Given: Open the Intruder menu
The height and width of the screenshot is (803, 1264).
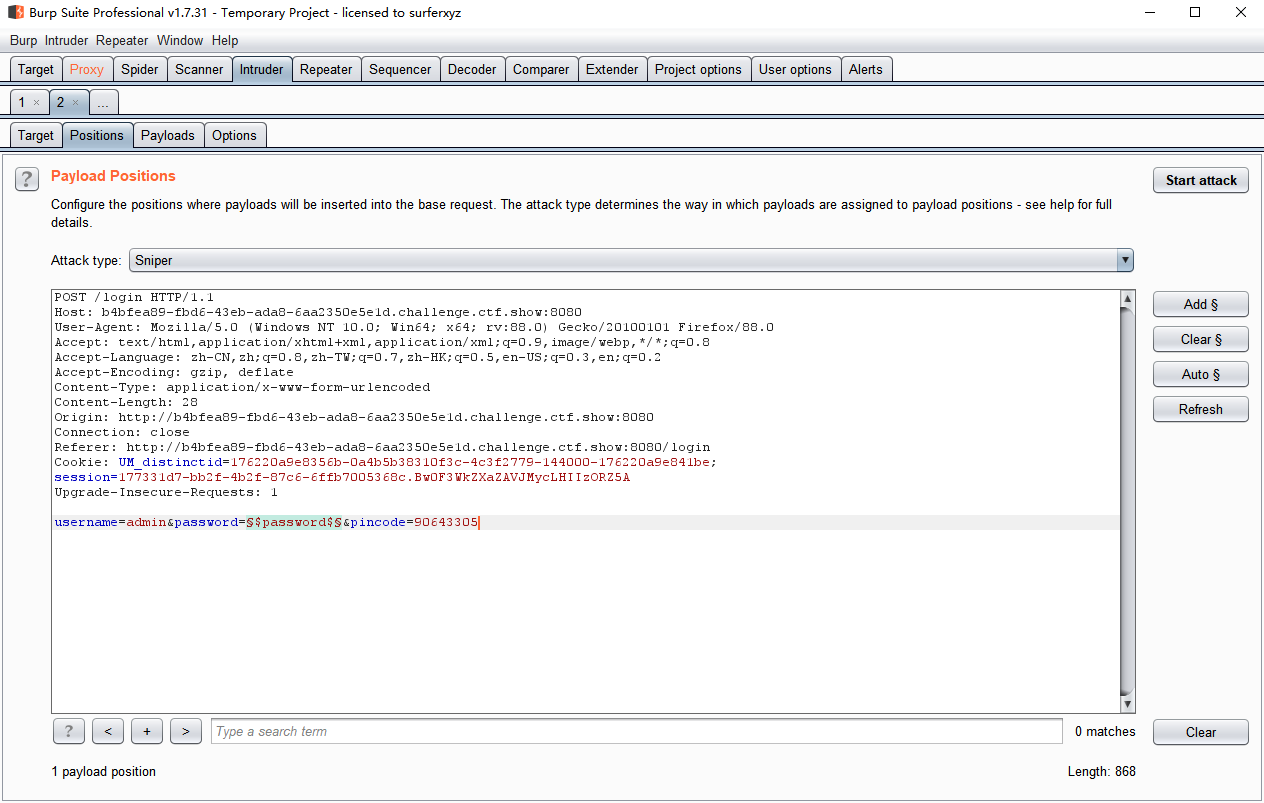Looking at the screenshot, I should (x=66, y=40).
